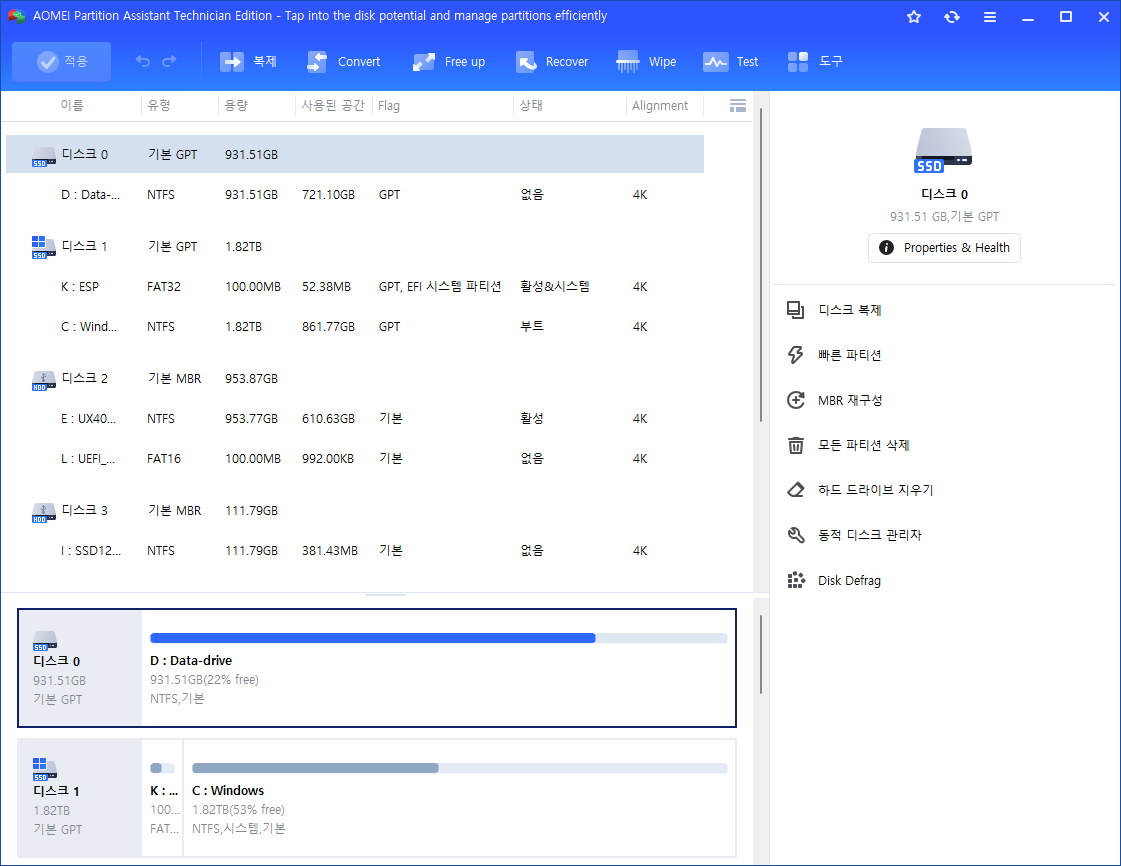Open the Free up menu
1121x866 pixels.
tap(449, 61)
